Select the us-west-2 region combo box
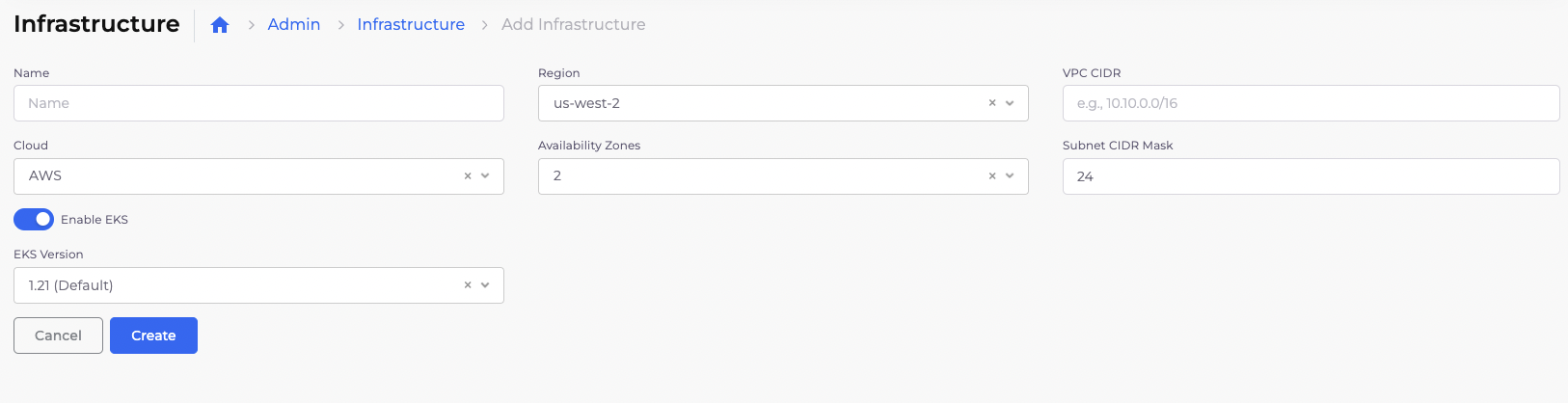 [x=783, y=103]
